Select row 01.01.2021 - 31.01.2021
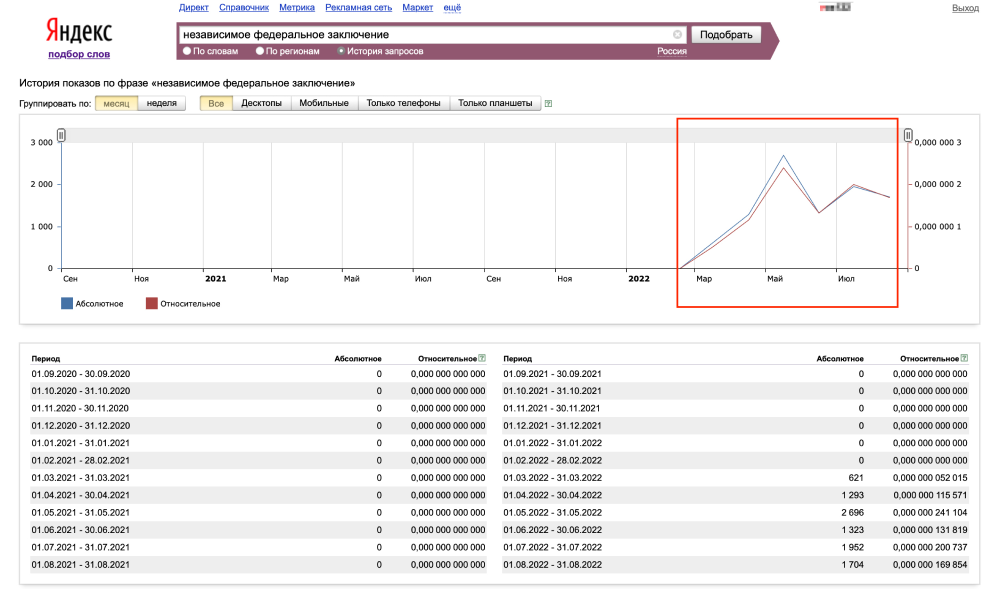Image resolution: width=1000 pixels, height=590 pixels. pos(258,443)
